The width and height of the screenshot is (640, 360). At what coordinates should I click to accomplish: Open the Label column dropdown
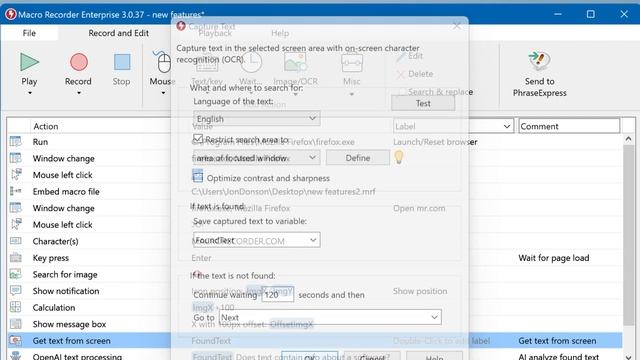coord(507,126)
